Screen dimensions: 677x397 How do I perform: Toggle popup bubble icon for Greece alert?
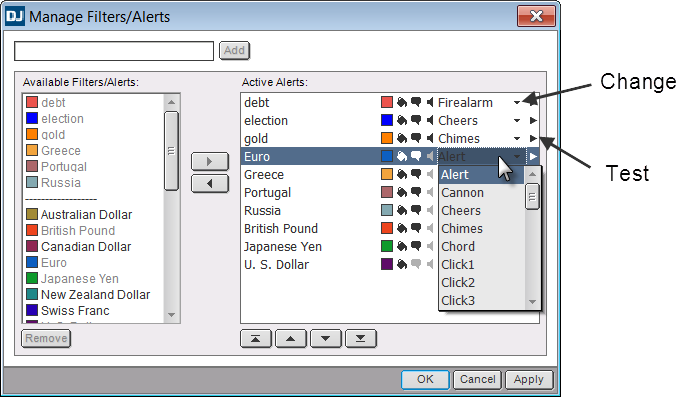point(416,174)
